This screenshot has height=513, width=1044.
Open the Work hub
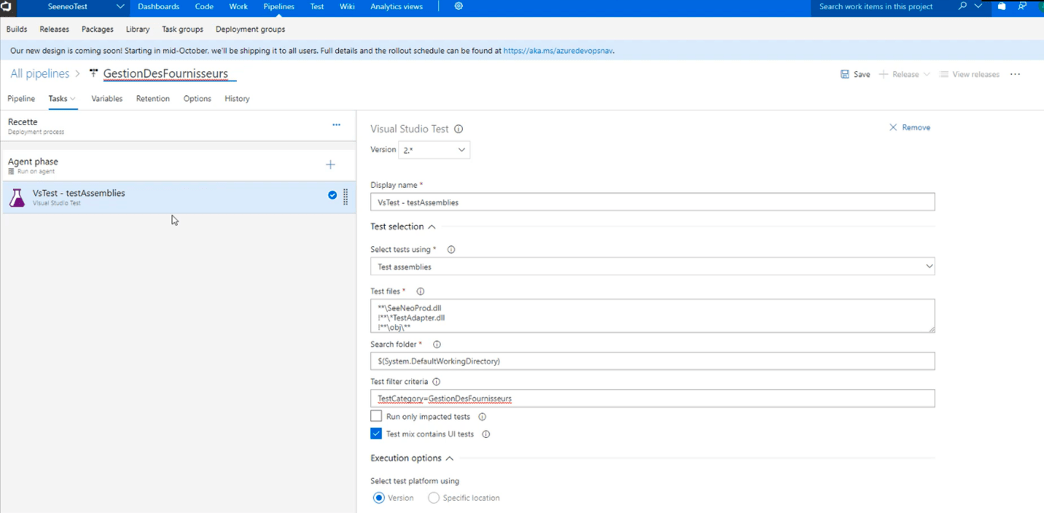(238, 6)
